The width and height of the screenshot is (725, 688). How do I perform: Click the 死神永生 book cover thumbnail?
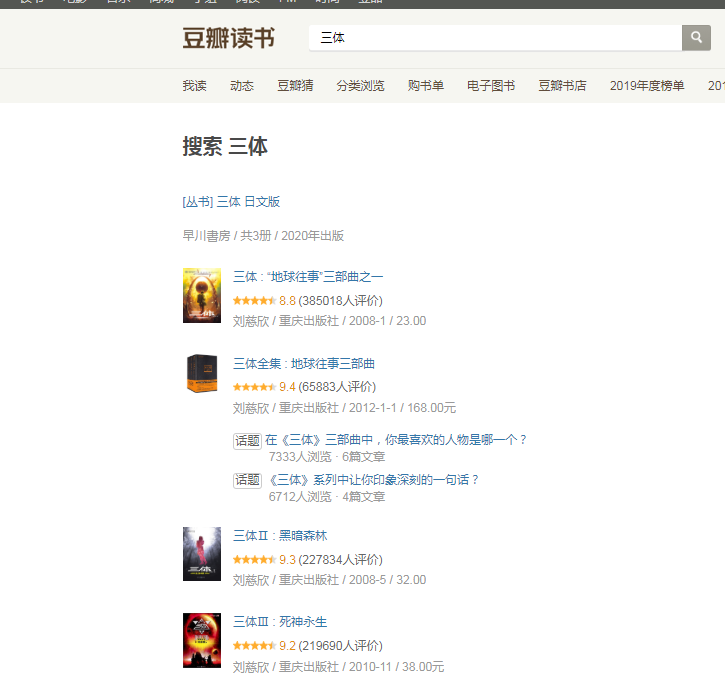pyautogui.click(x=202, y=640)
